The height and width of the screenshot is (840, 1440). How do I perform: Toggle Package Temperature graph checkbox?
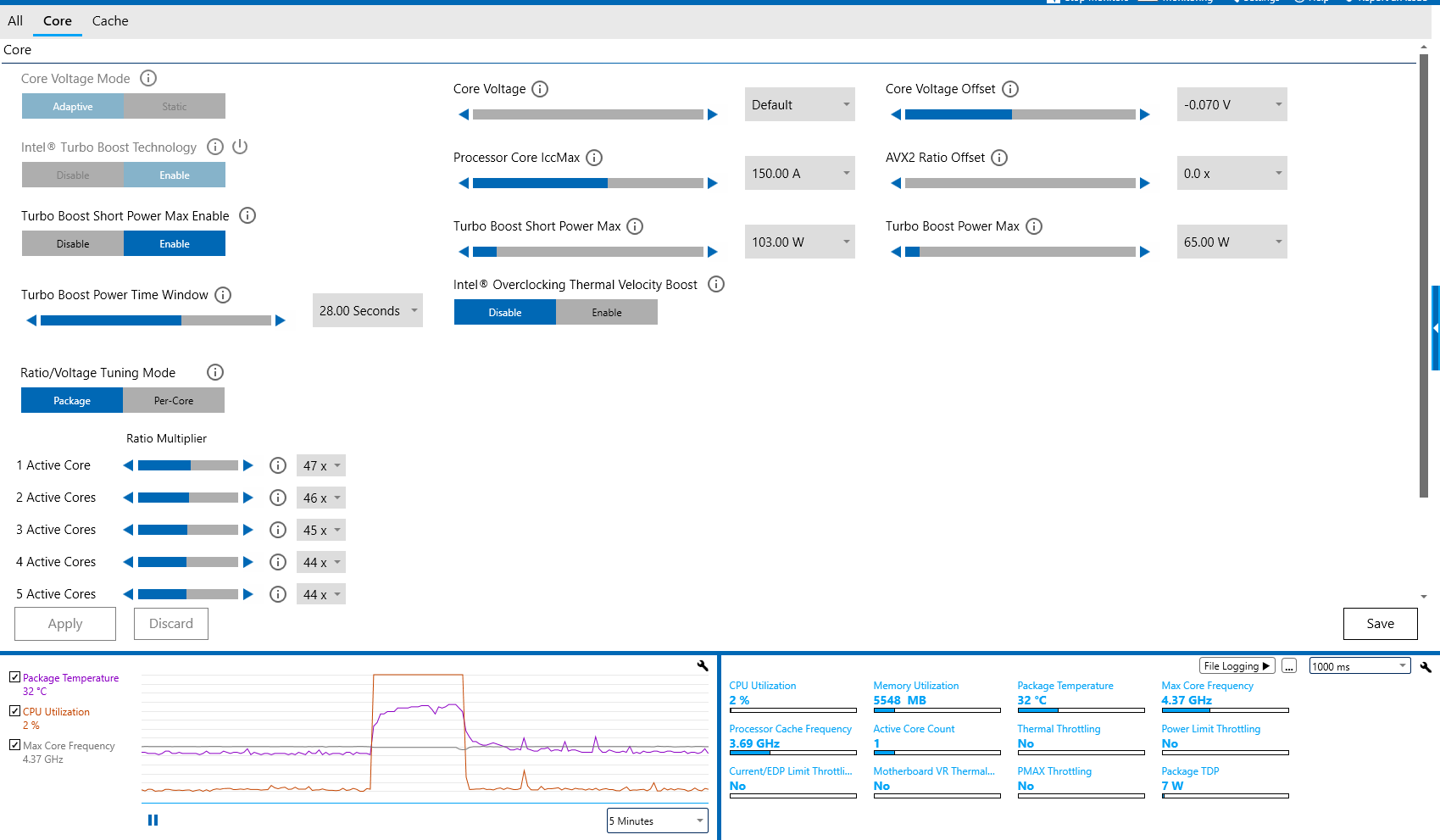point(14,677)
